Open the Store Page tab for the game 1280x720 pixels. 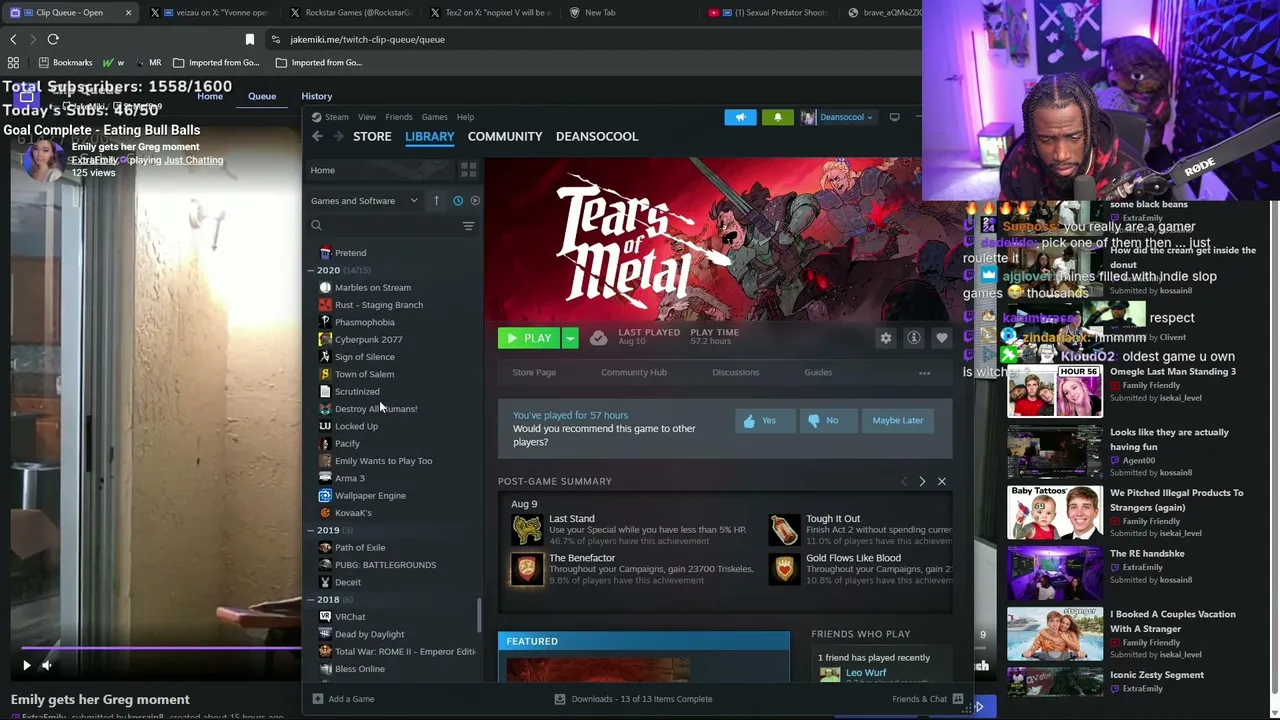(x=534, y=373)
